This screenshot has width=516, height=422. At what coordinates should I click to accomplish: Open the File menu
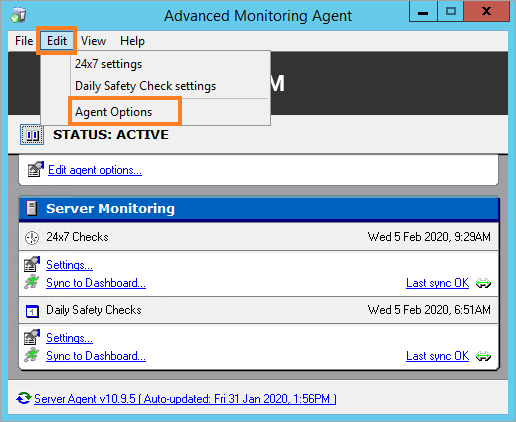24,41
